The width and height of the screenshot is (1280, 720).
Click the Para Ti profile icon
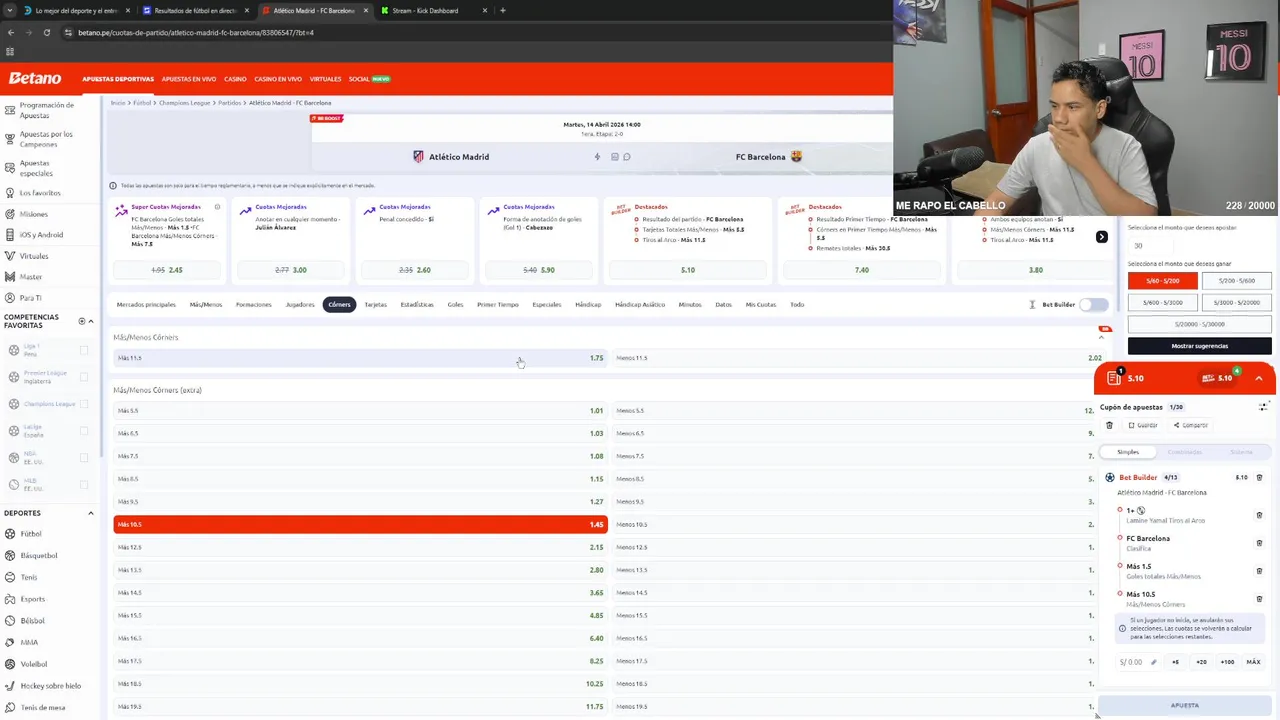pos(10,298)
